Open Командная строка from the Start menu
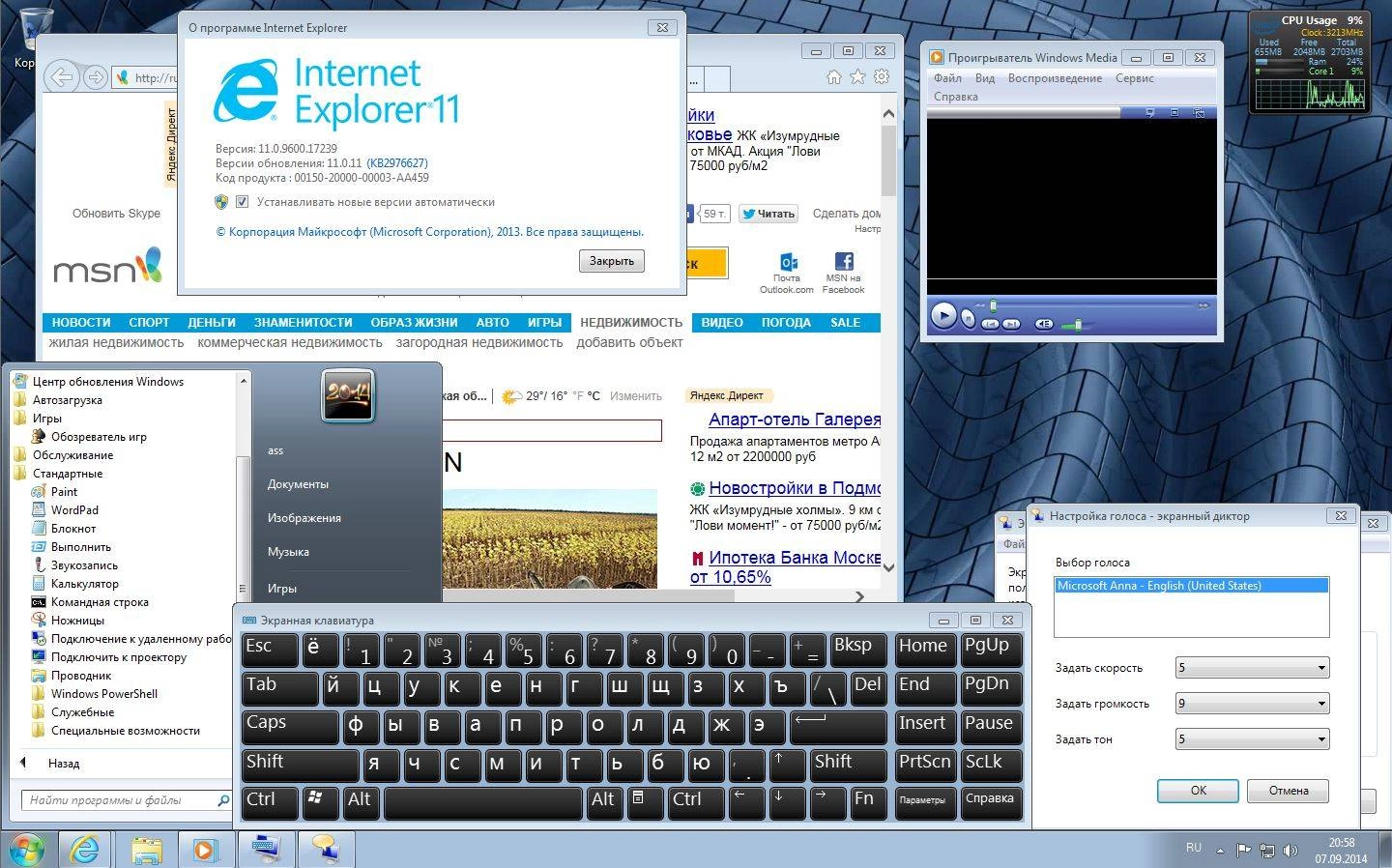Screen dimensions: 1392x868 point(100,601)
